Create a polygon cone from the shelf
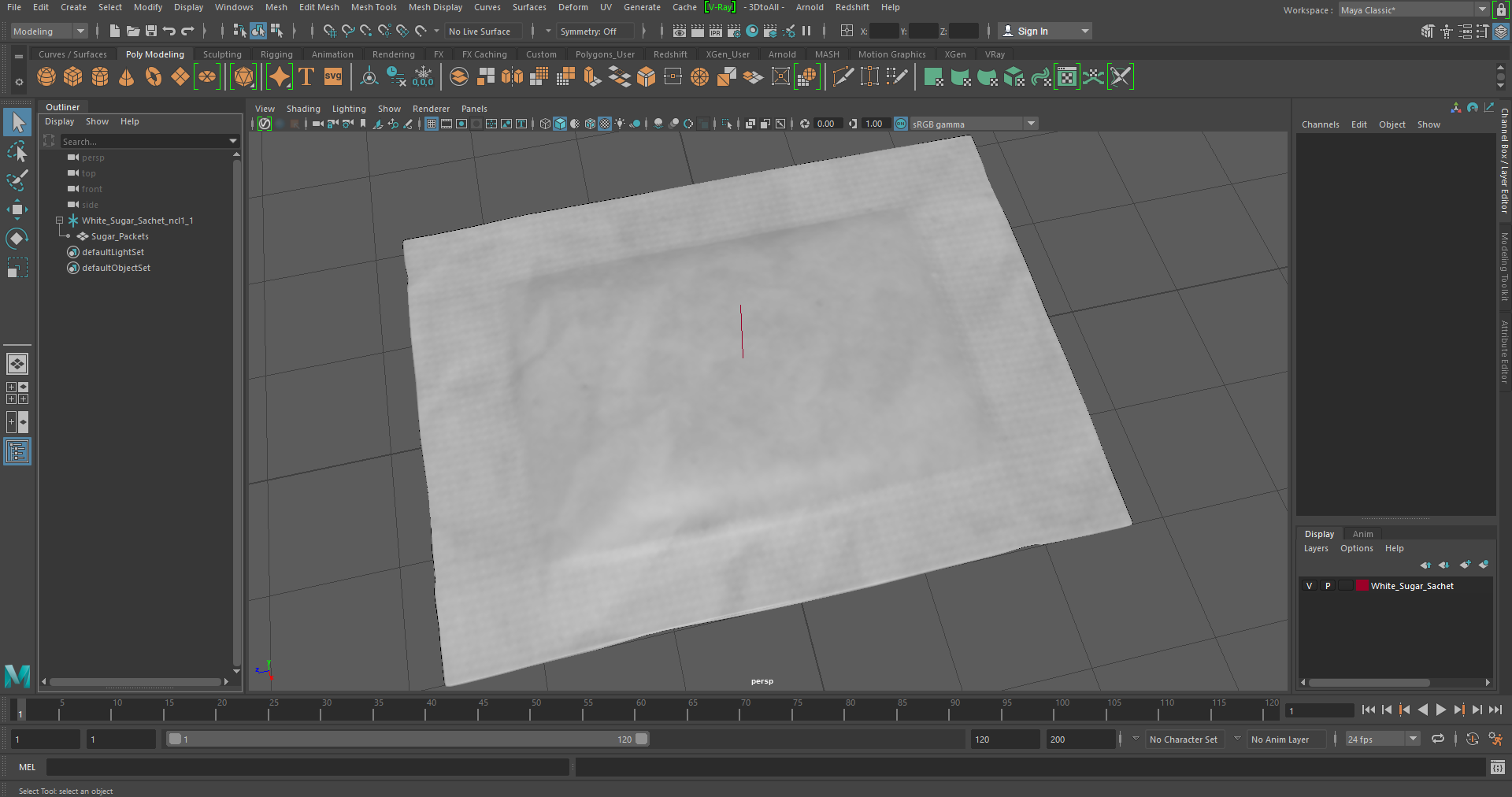This screenshot has width=1512, height=797. pos(126,76)
